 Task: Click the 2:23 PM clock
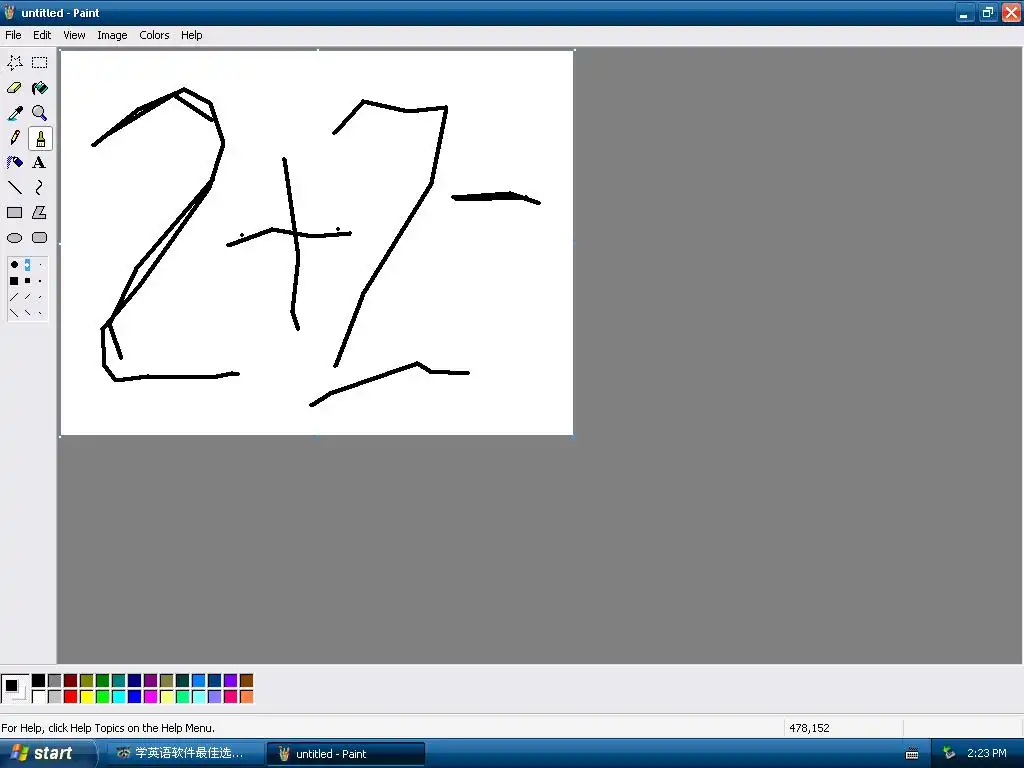click(x=986, y=754)
